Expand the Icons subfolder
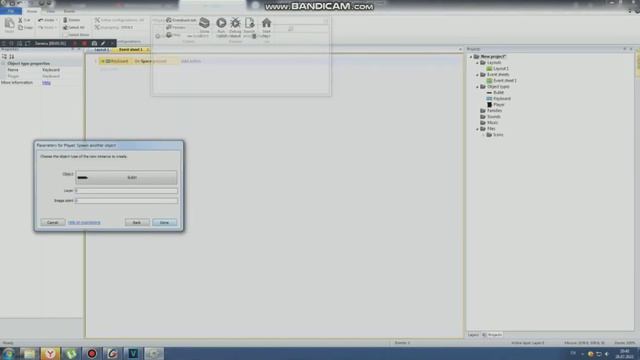The image size is (640, 360). (483, 135)
